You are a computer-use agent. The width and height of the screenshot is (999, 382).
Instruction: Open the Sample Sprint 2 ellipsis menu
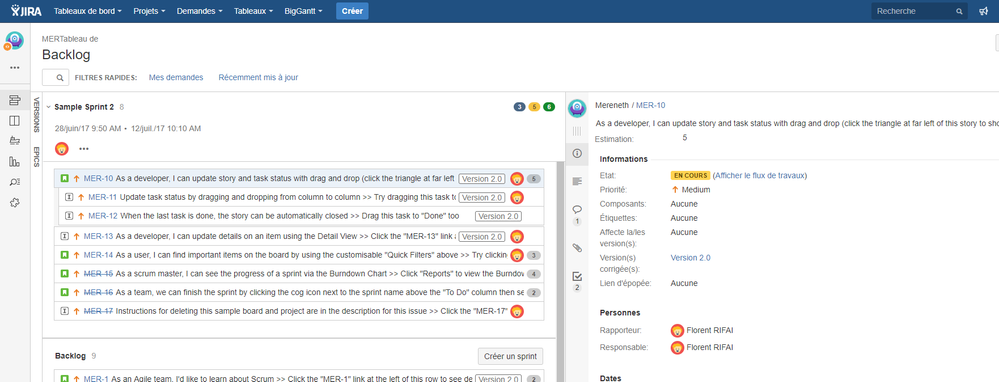[84, 149]
